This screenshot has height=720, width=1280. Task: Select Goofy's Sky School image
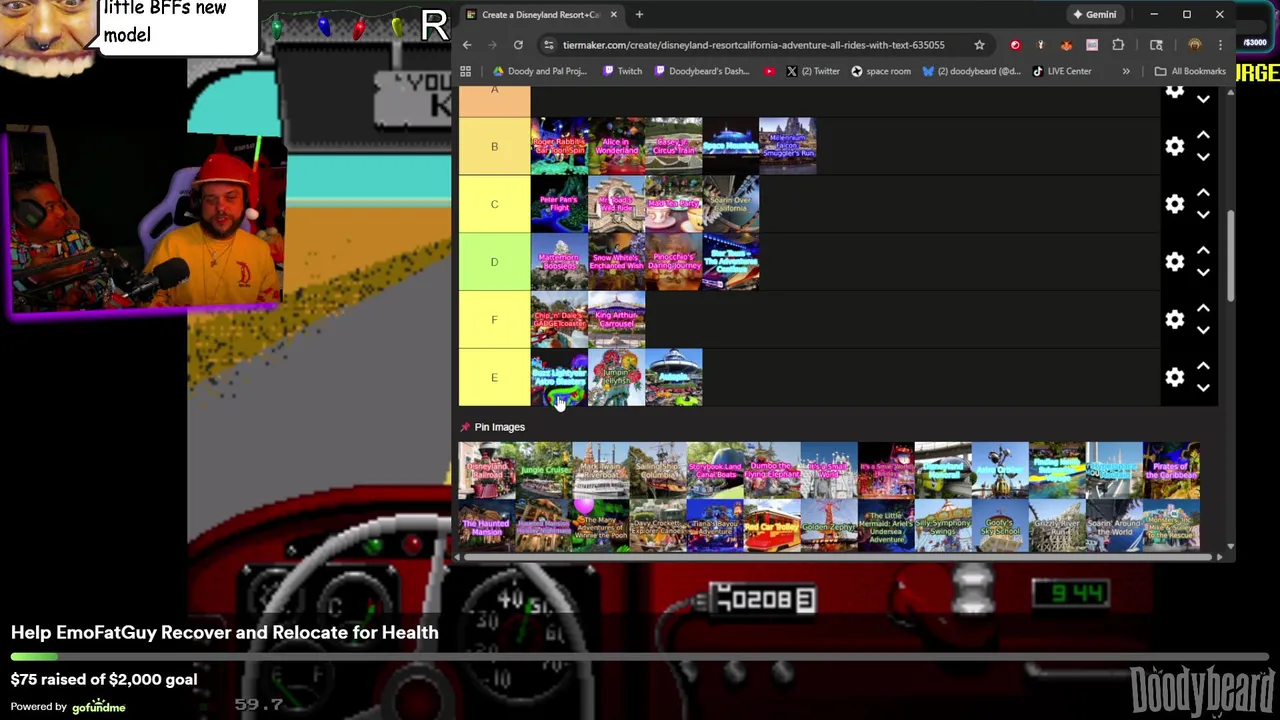tap(1000, 526)
